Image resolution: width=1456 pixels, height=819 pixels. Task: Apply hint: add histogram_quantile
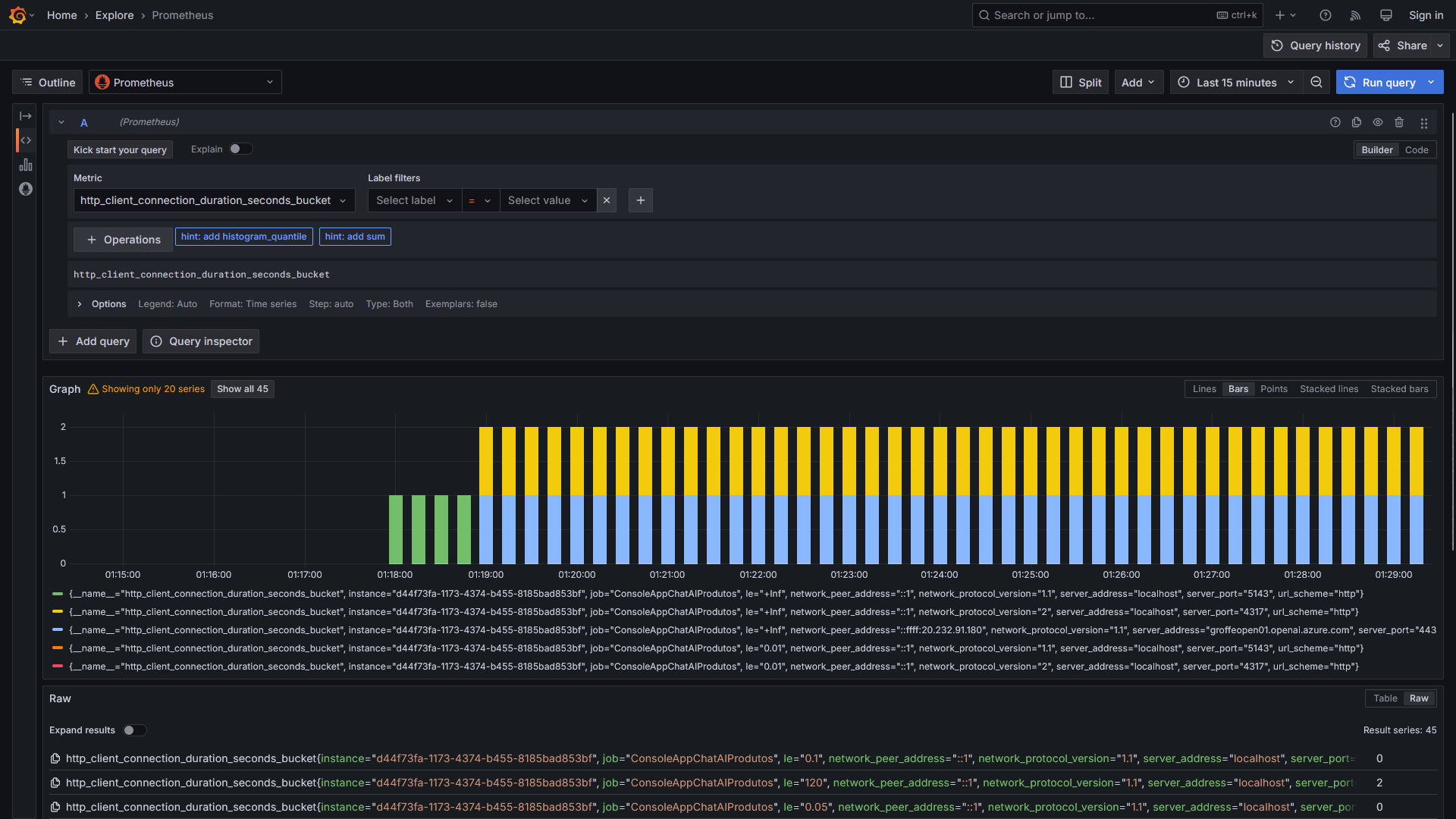243,237
